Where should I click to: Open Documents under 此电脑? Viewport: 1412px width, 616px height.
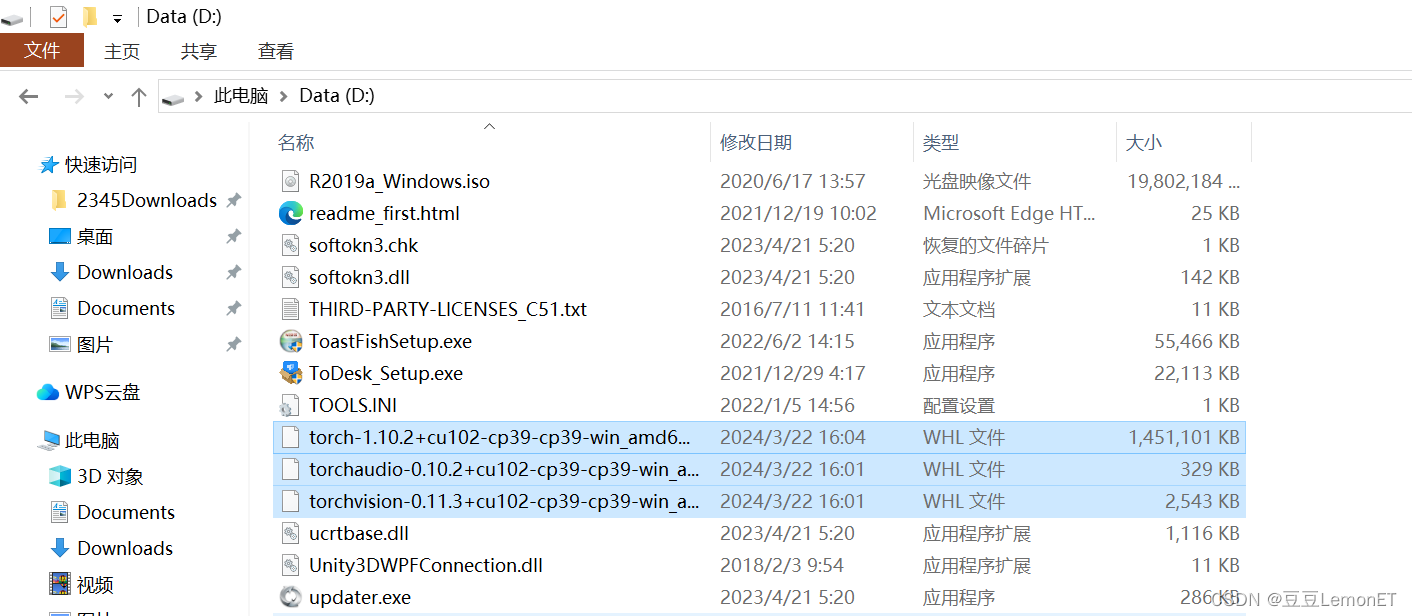coord(126,513)
